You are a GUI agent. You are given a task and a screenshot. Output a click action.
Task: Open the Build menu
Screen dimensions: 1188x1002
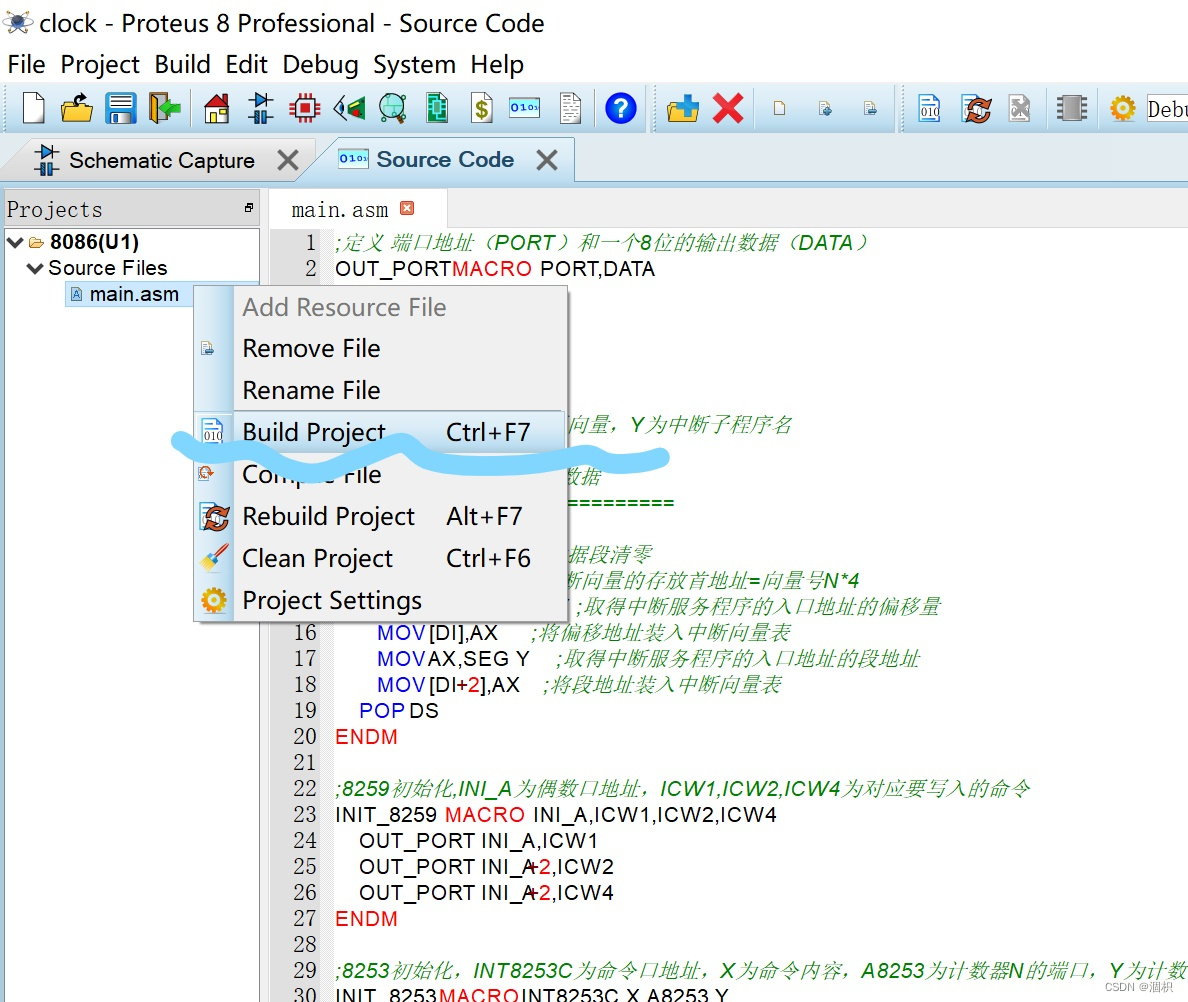182,64
